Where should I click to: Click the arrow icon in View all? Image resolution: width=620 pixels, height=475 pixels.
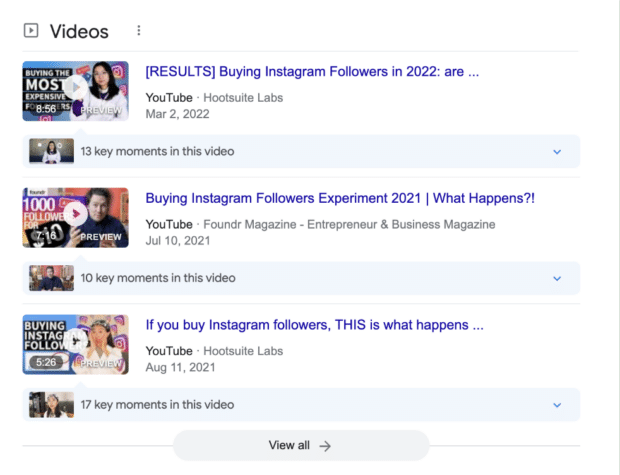tap(325, 446)
